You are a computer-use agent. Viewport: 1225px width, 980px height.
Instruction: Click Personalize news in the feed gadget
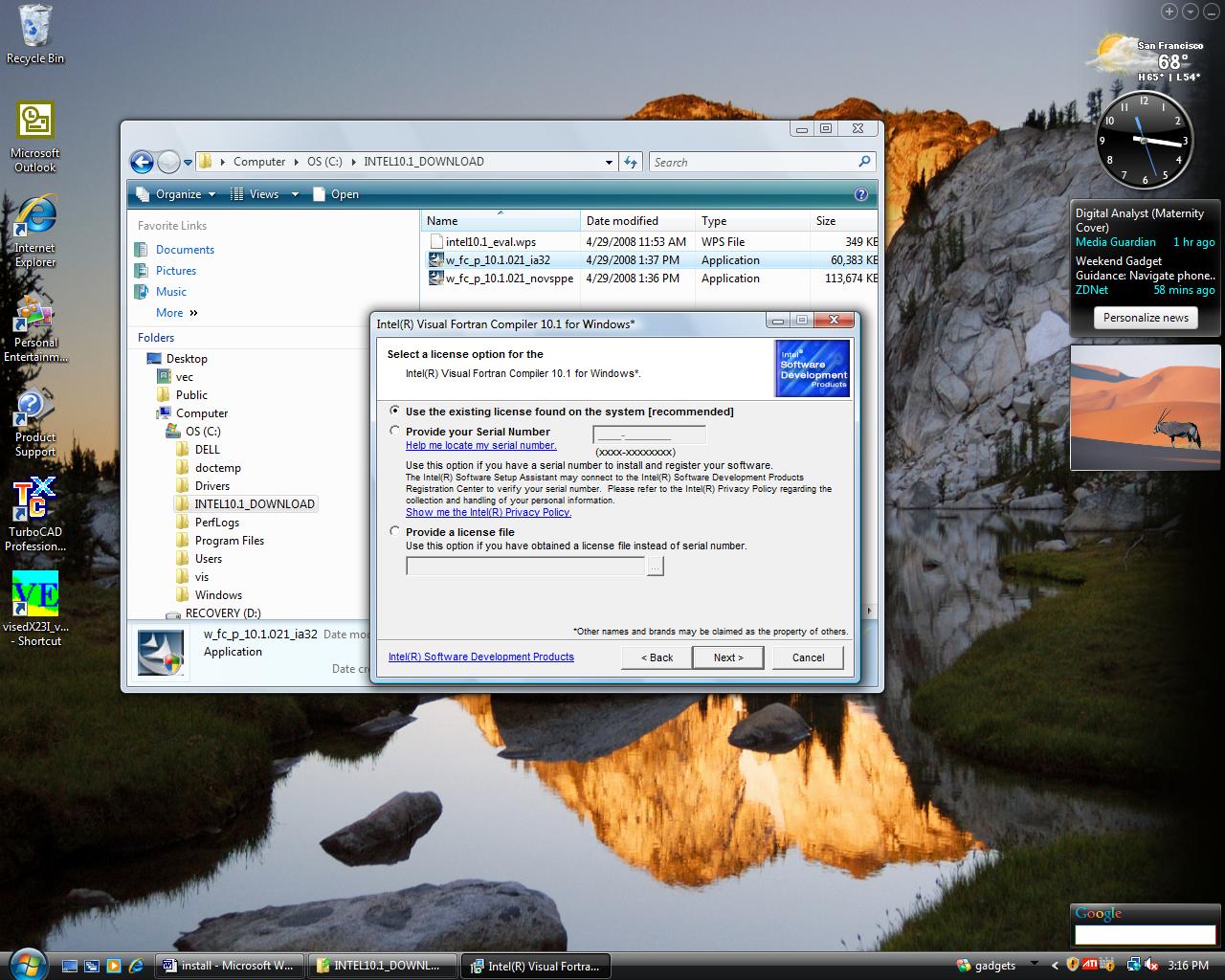pyautogui.click(x=1146, y=318)
